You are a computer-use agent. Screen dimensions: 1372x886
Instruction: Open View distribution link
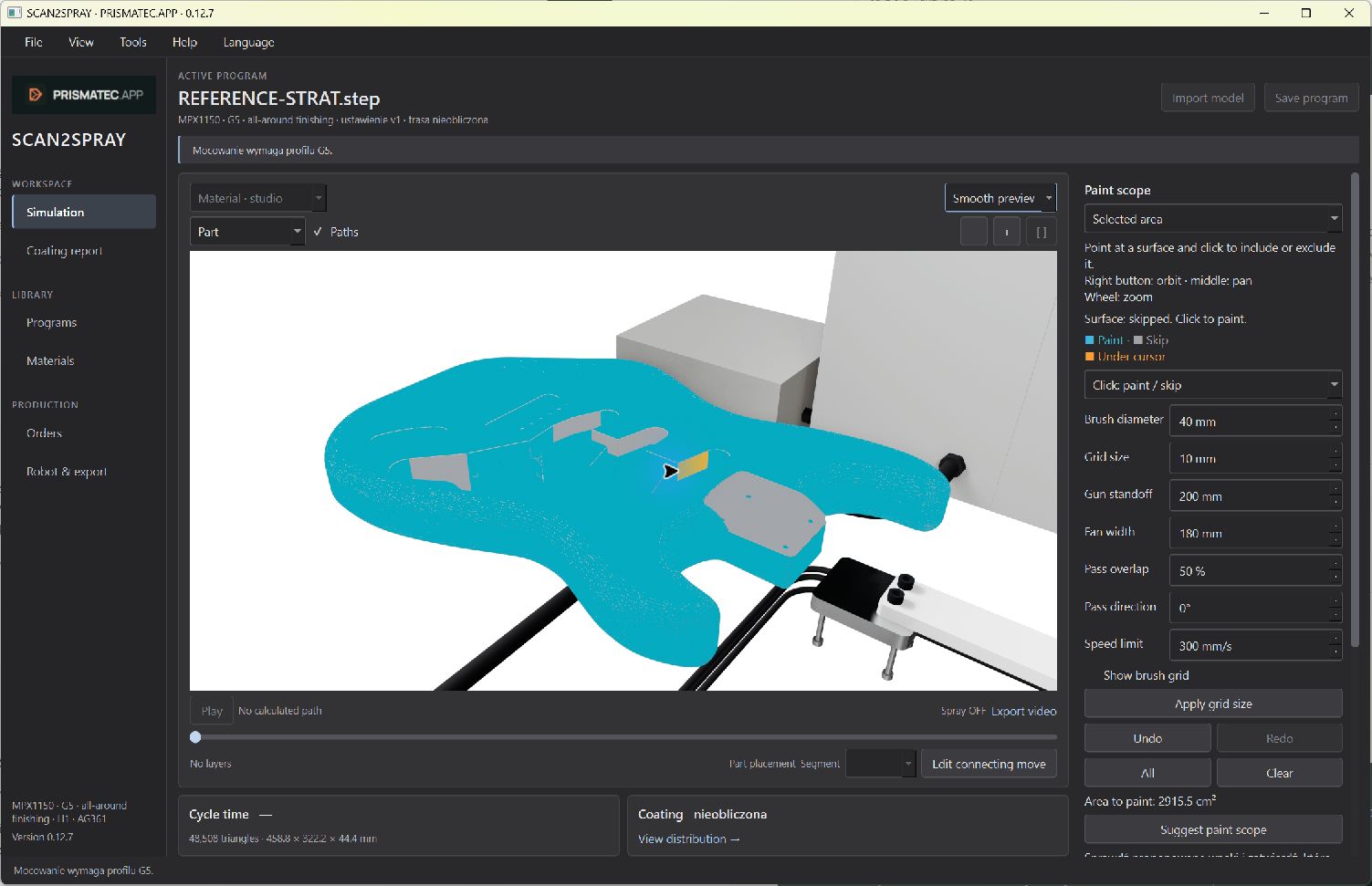689,839
